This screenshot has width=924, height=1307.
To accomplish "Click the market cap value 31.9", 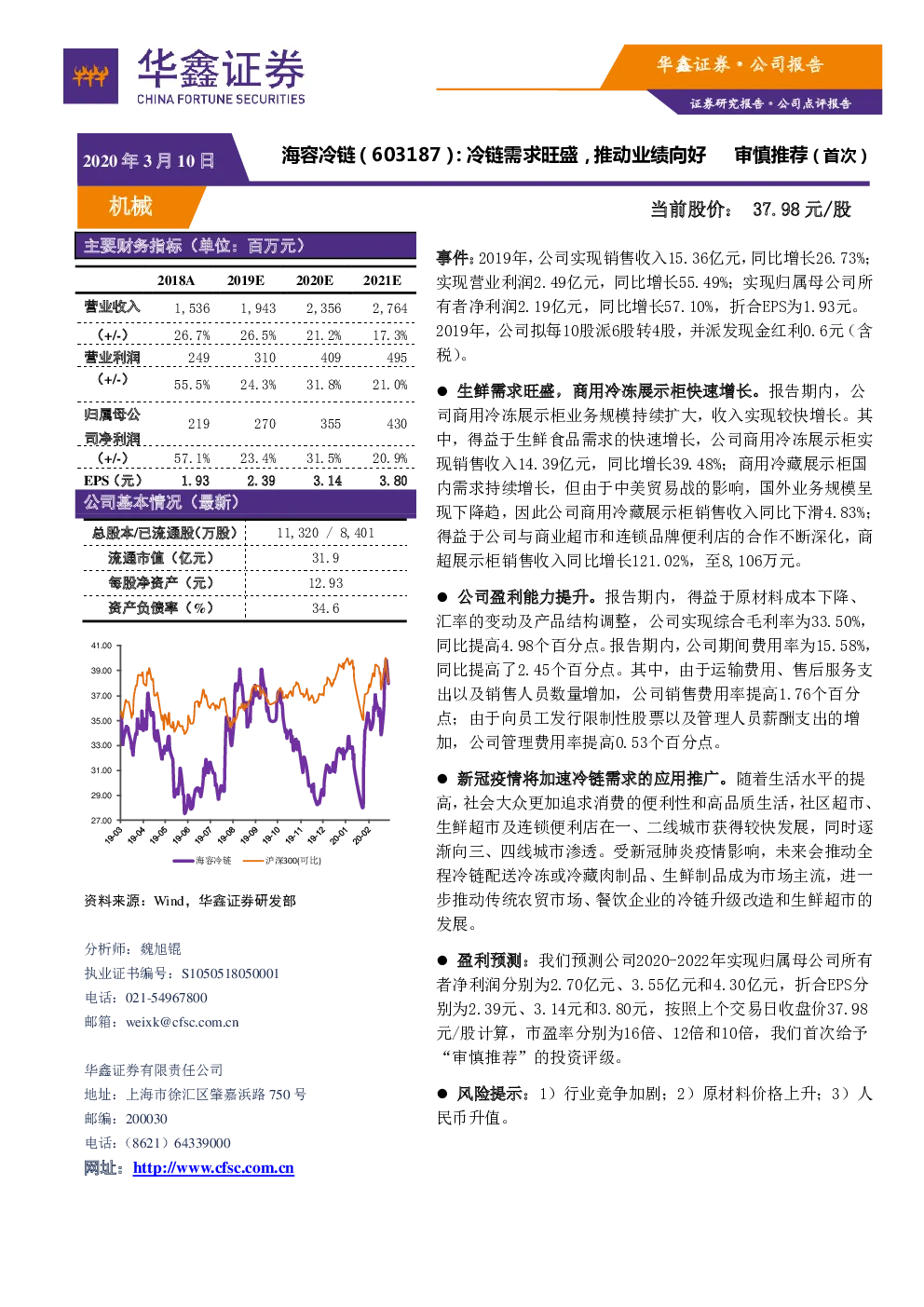I will click(x=325, y=558).
